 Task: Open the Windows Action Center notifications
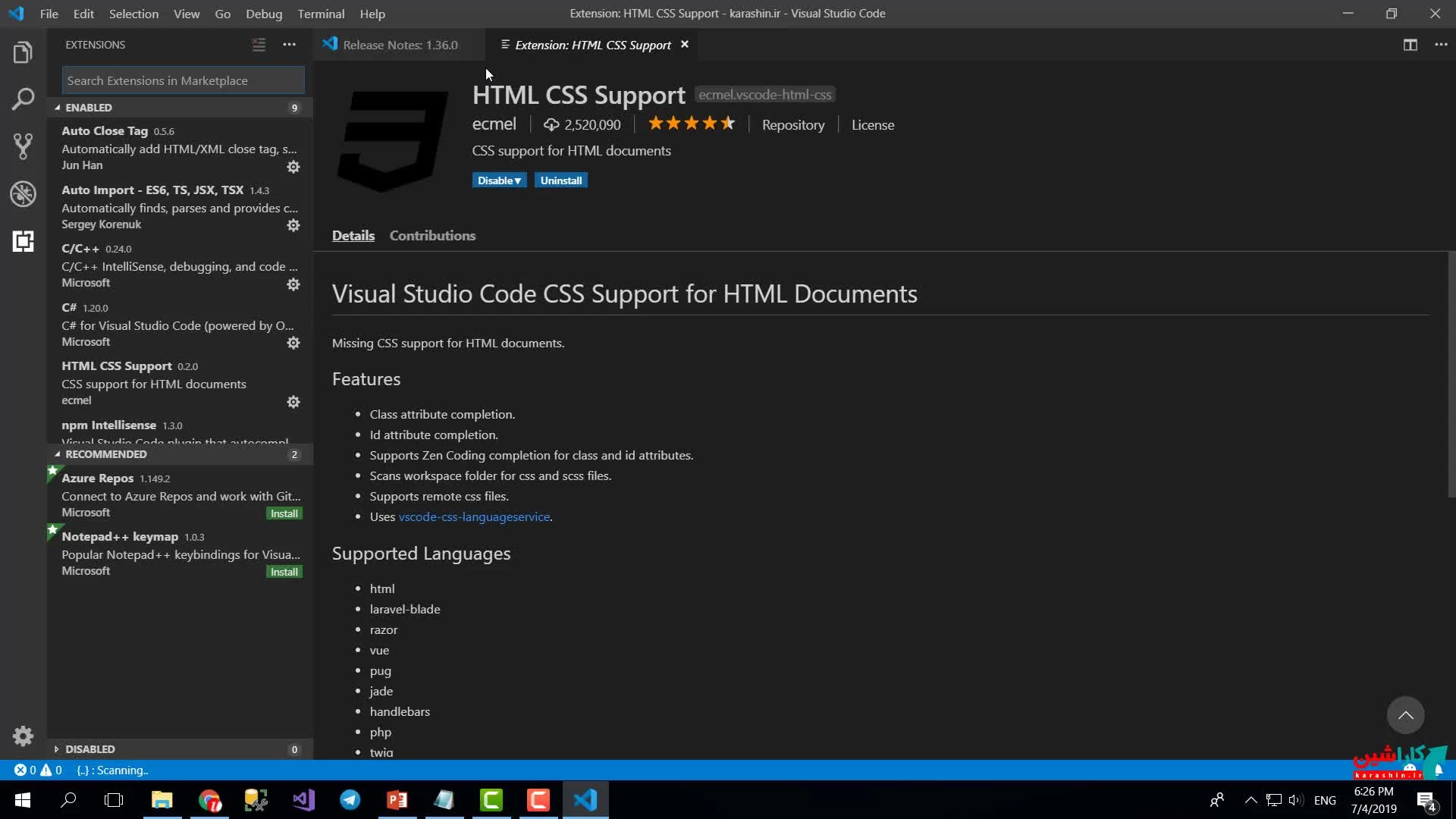pyautogui.click(x=1426, y=801)
